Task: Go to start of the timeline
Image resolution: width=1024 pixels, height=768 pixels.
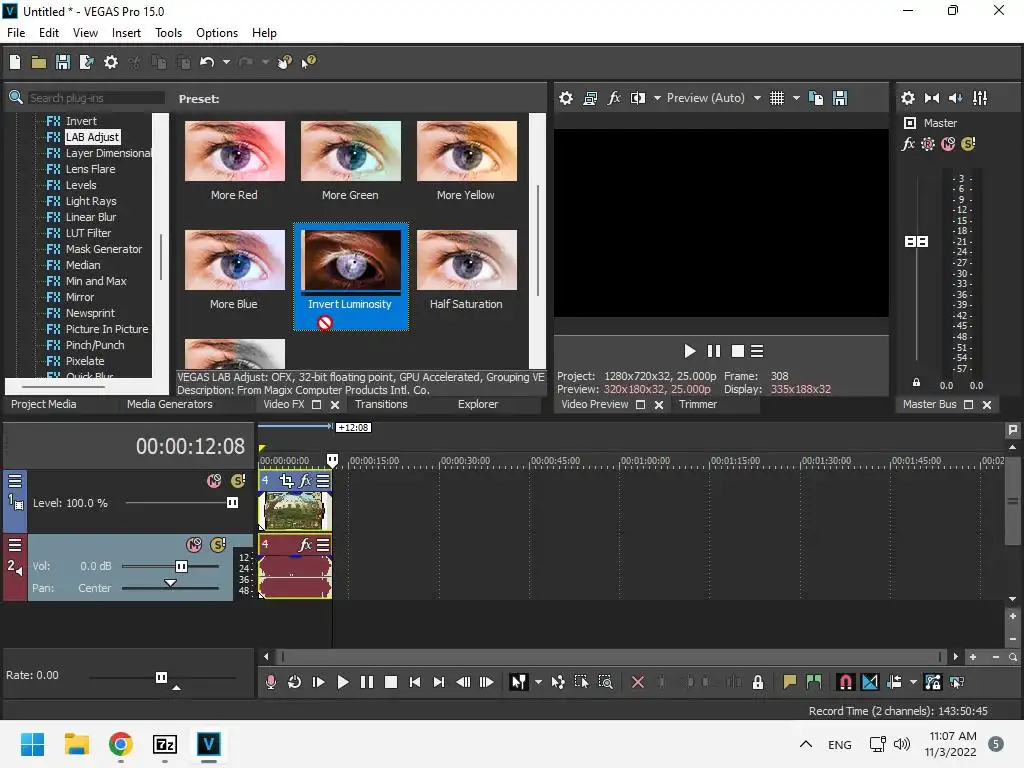Action: pyautogui.click(x=415, y=682)
